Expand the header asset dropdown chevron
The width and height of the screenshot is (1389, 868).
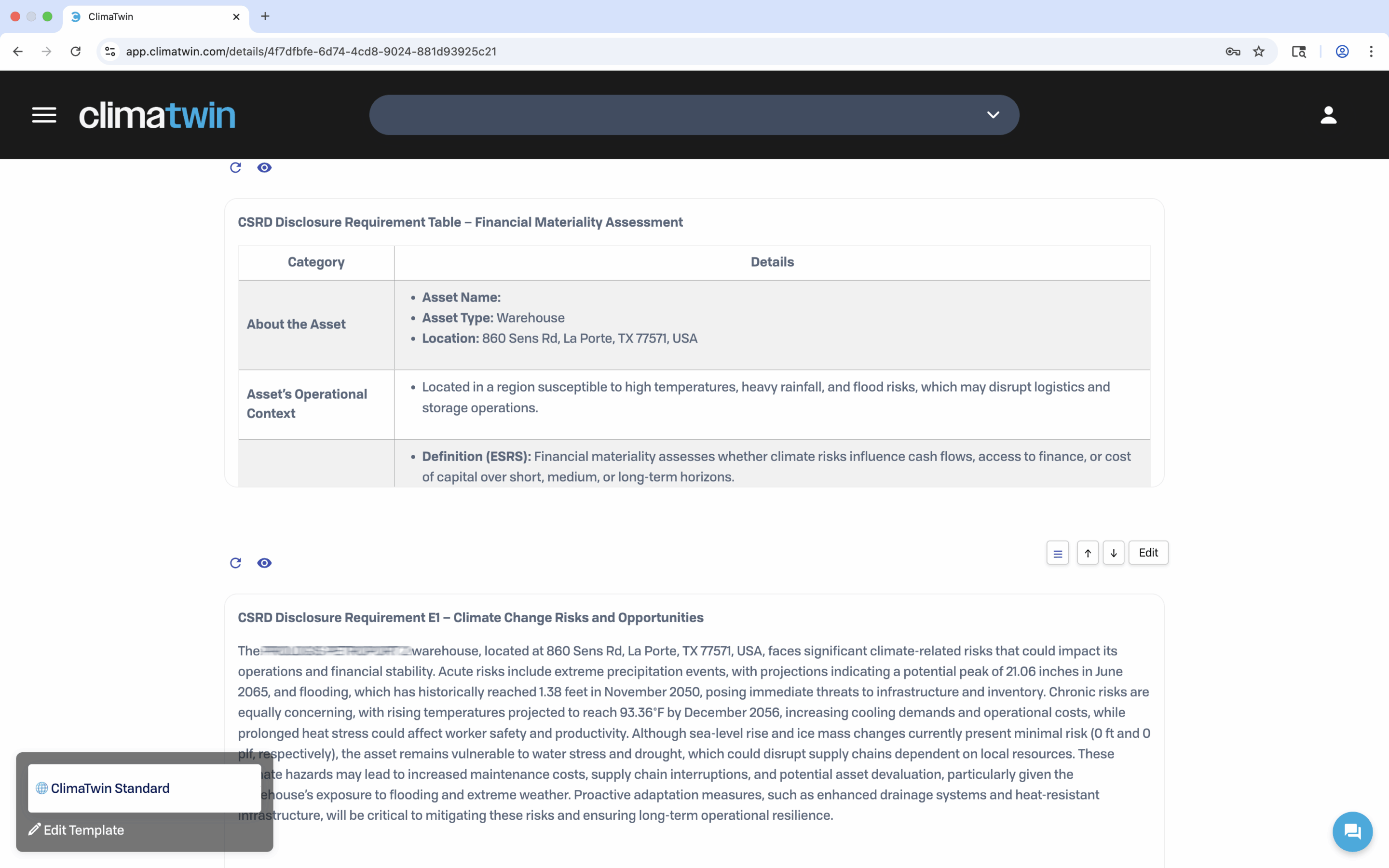[993, 115]
